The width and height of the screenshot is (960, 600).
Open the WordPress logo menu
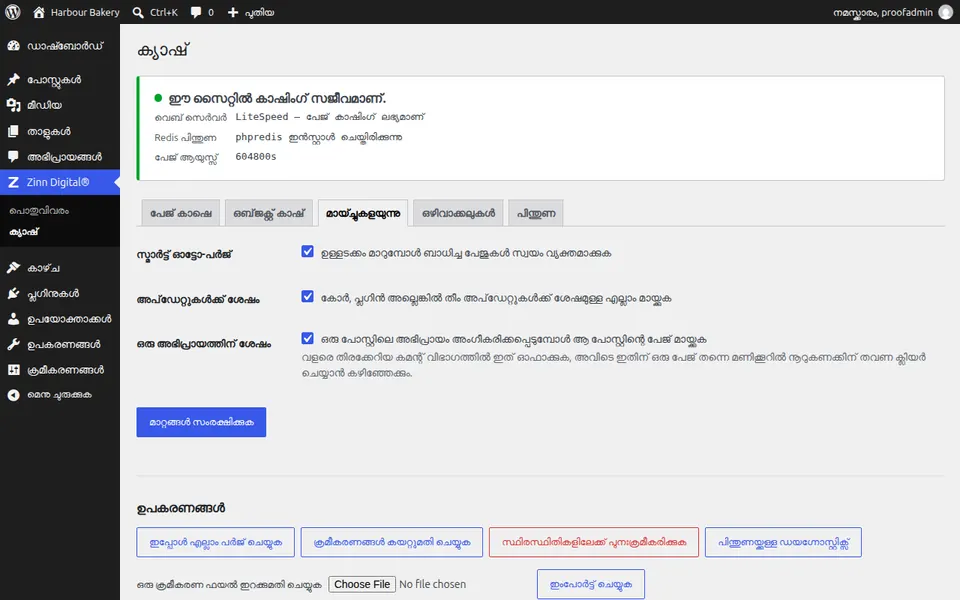point(13,12)
